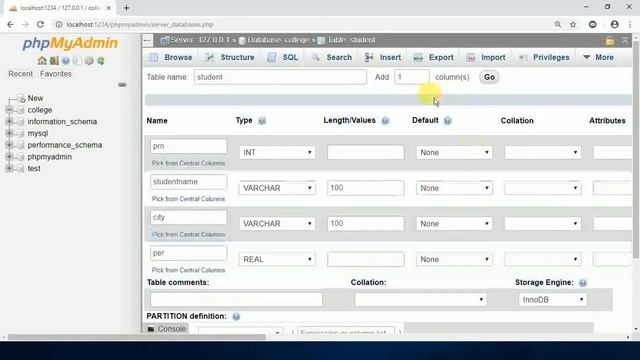
Task: Click Pick from Central Columns under city
Action: pyautogui.click(x=189, y=235)
